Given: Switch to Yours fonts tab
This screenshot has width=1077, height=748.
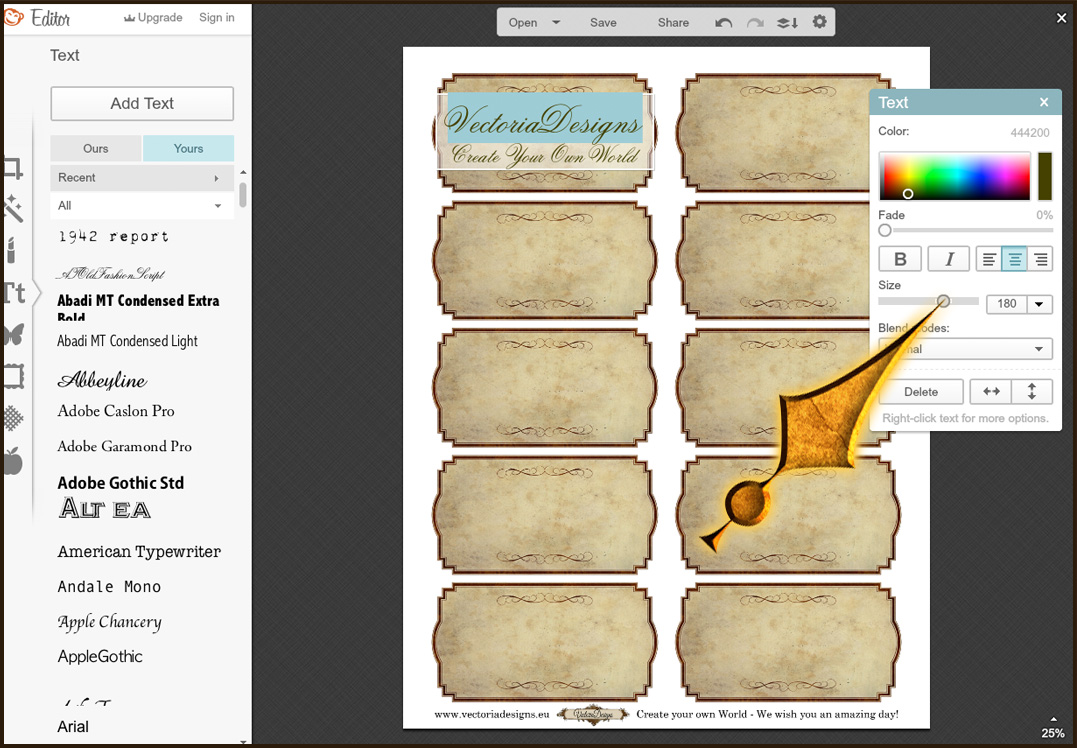Looking at the screenshot, I should tap(188, 148).
